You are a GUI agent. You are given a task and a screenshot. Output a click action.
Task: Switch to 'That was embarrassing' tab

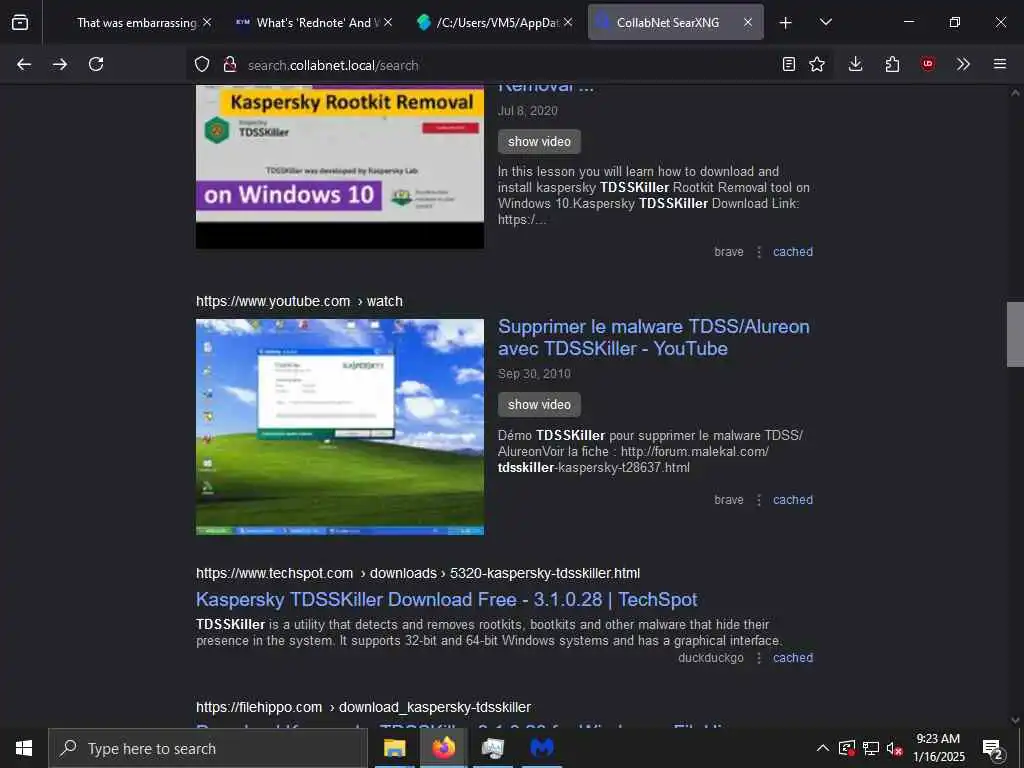(x=135, y=23)
